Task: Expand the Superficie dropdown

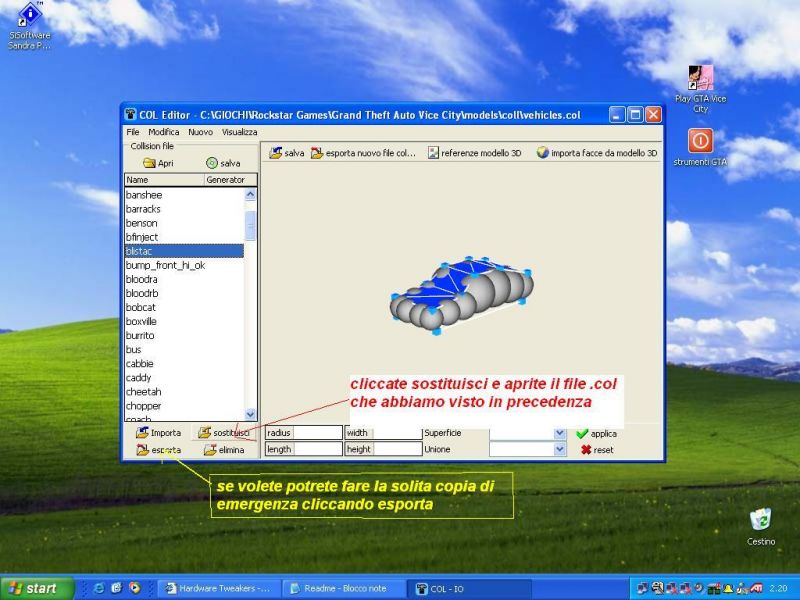Action: 560,433
